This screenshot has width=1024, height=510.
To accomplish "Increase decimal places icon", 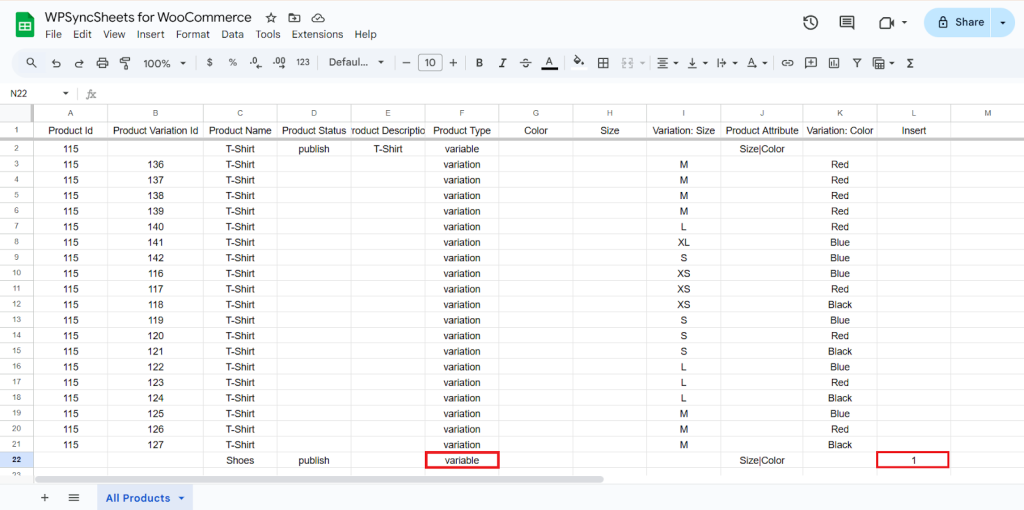I will 279,63.
